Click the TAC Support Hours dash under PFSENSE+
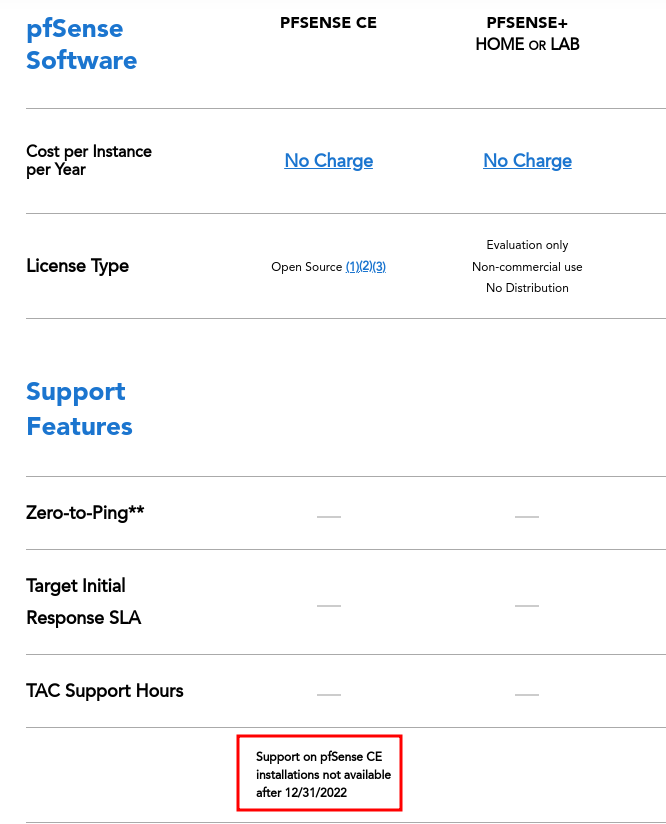This screenshot has height=824, width=666. coord(527,695)
